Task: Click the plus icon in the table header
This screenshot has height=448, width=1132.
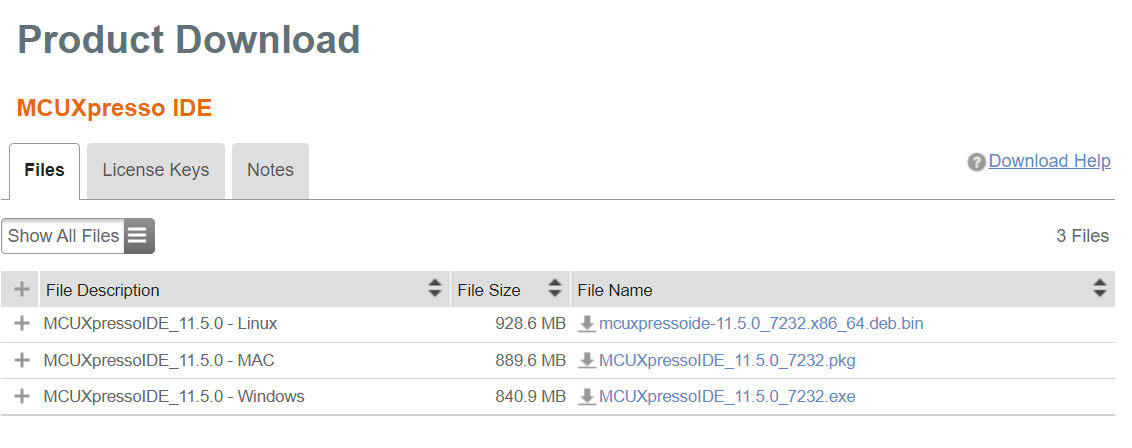Action: click(21, 290)
